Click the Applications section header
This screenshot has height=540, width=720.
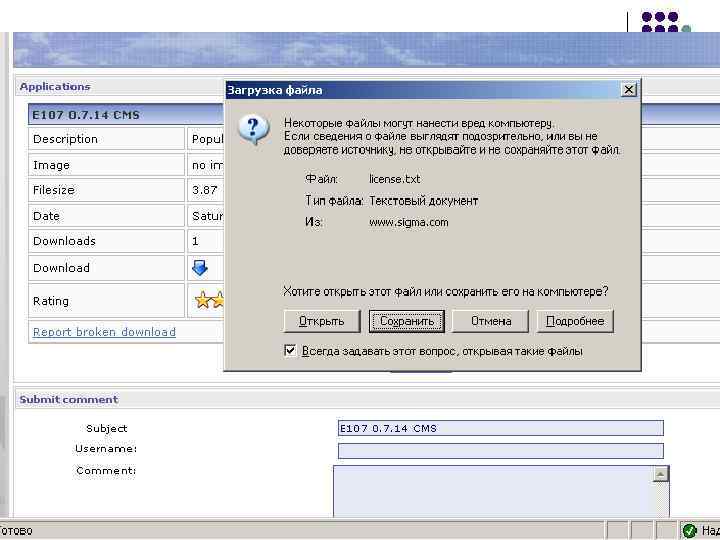pos(55,86)
